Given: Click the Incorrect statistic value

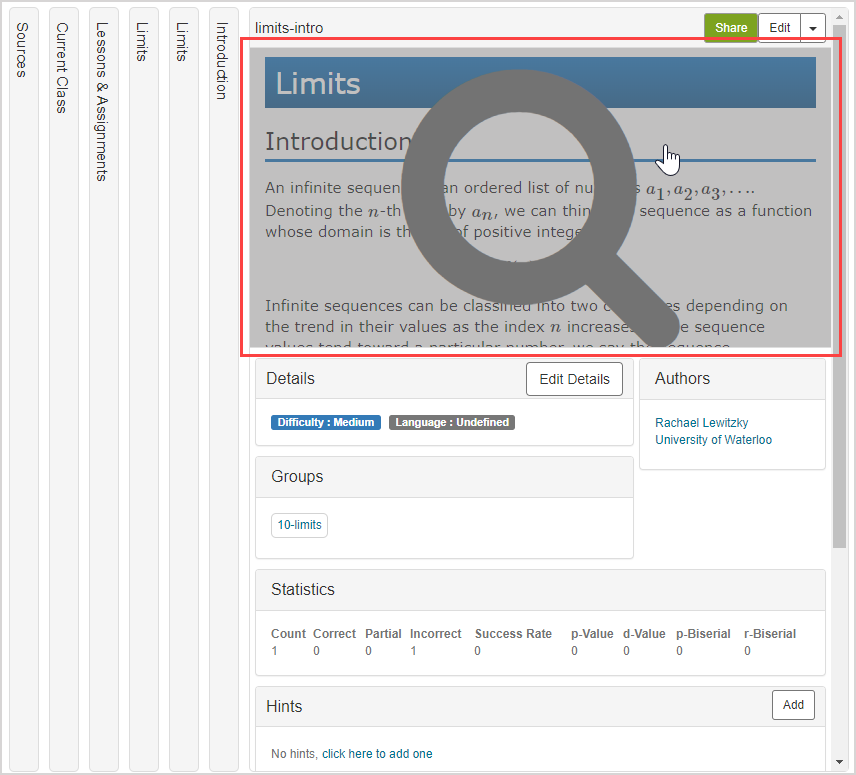Looking at the screenshot, I should [x=413, y=651].
